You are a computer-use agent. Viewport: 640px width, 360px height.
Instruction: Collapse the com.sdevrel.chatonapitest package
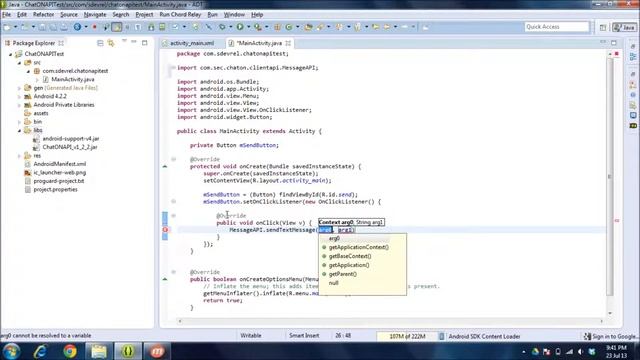tap(28, 71)
